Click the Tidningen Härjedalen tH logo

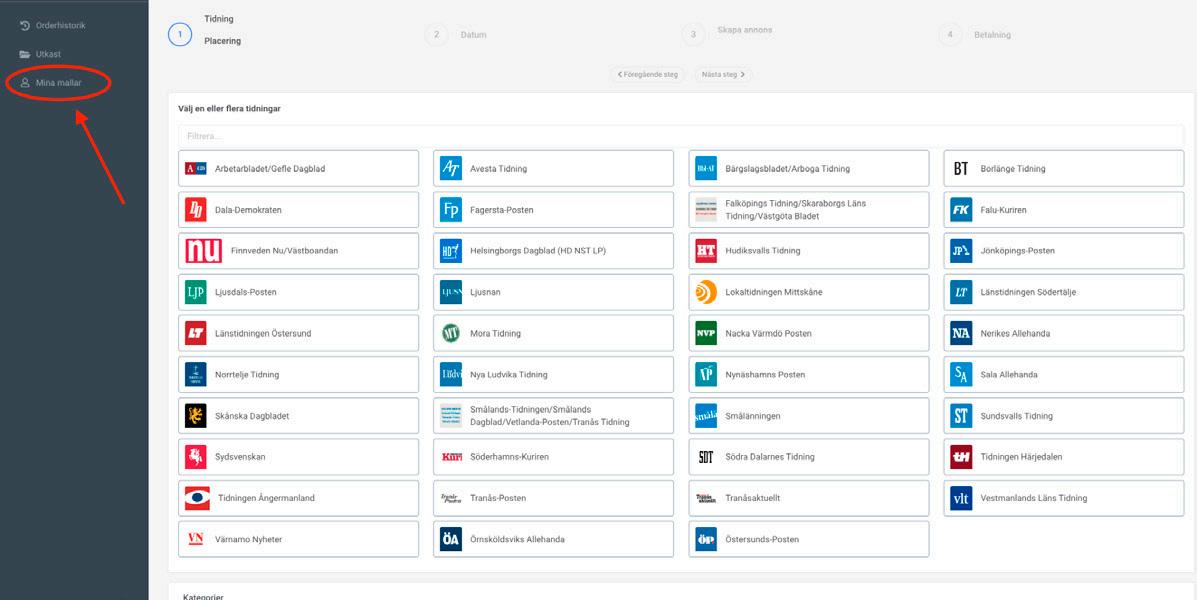(961, 457)
